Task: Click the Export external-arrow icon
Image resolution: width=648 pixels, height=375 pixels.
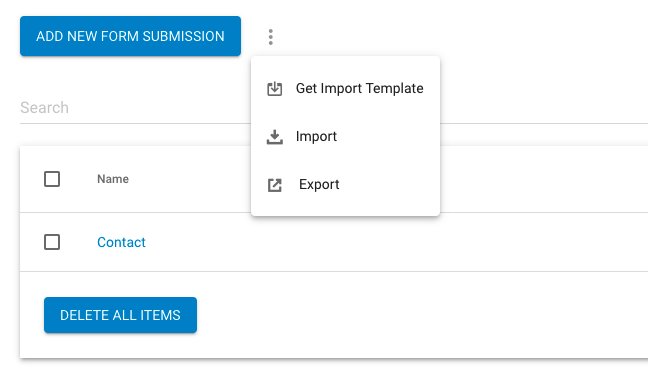Action: pyautogui.click(x=274, y=185)
